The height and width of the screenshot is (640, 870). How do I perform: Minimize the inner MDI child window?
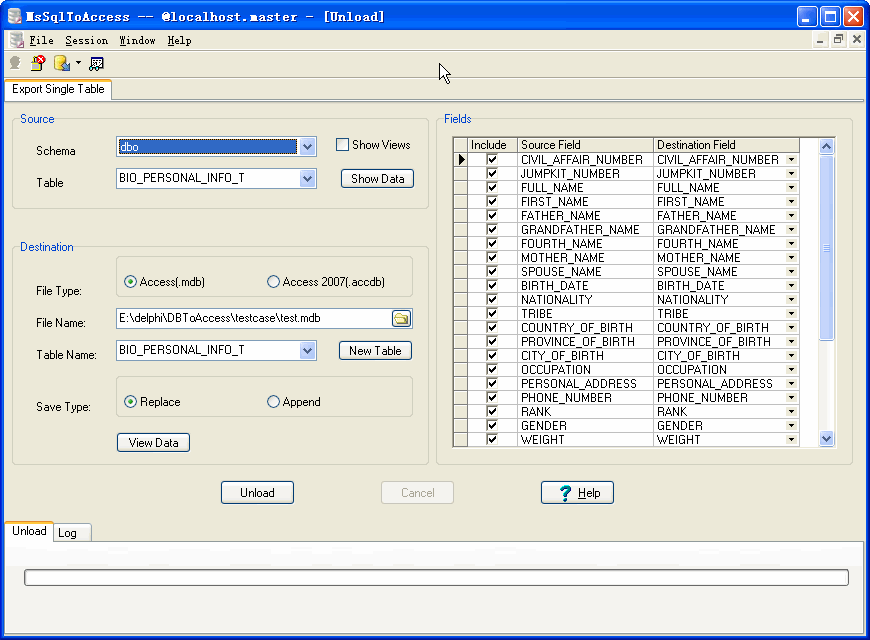point(820,39)
